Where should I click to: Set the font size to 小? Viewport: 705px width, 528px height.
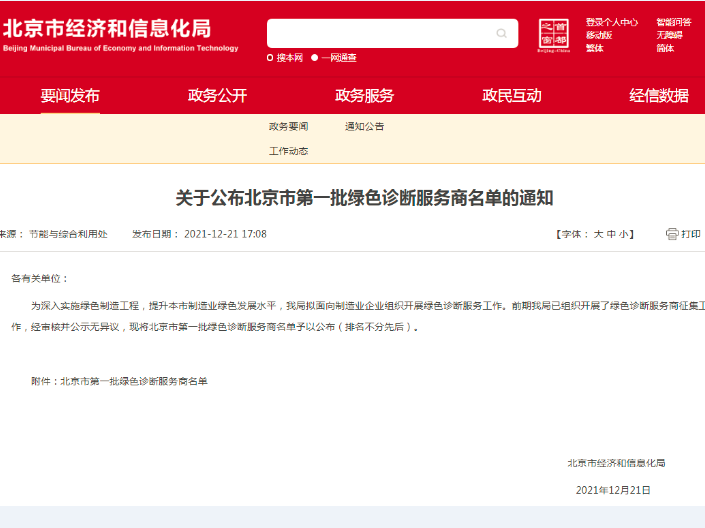click(x=623, y=234)
